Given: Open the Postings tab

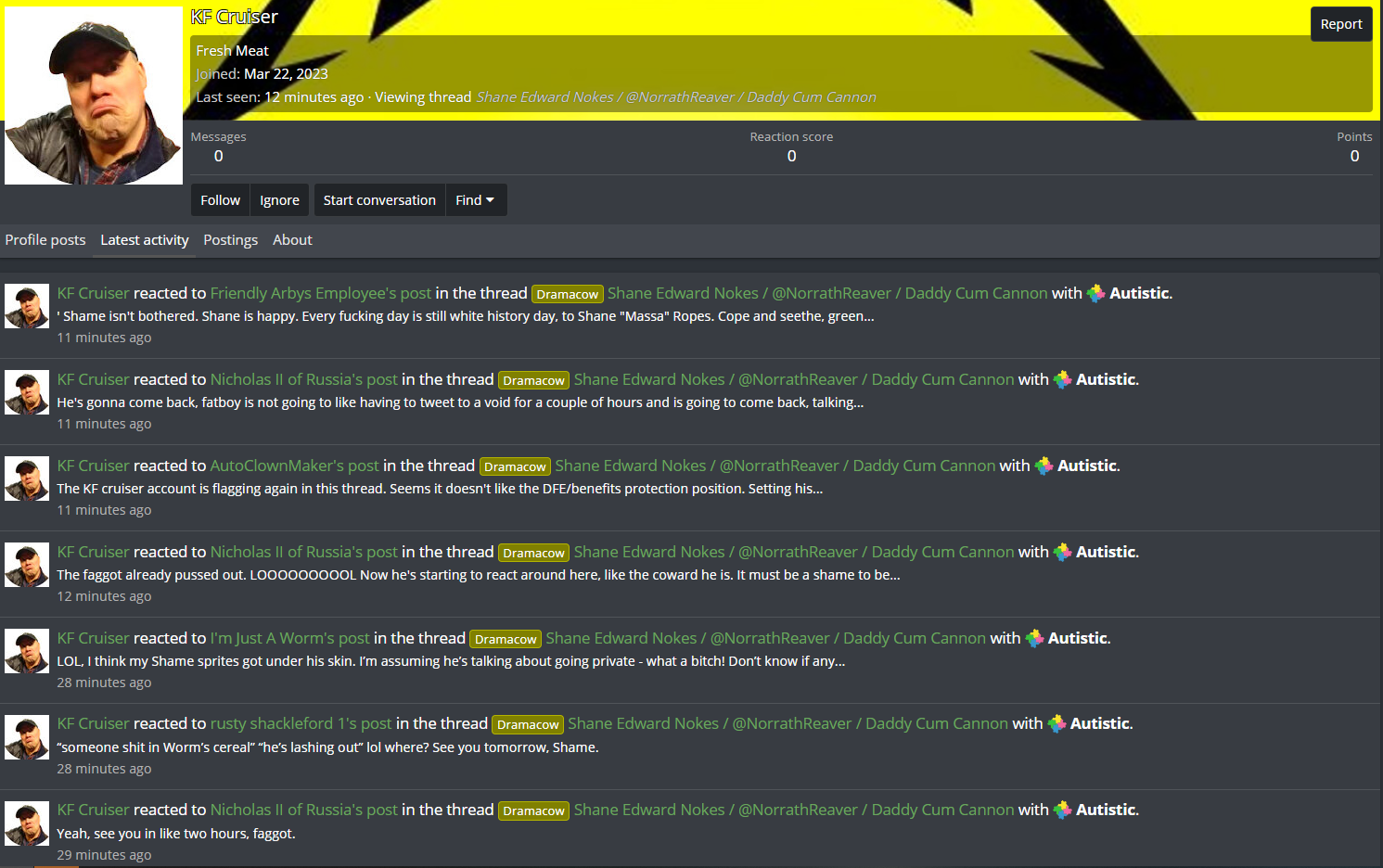Looking at the screenshot, I should (x=231, y=240).
